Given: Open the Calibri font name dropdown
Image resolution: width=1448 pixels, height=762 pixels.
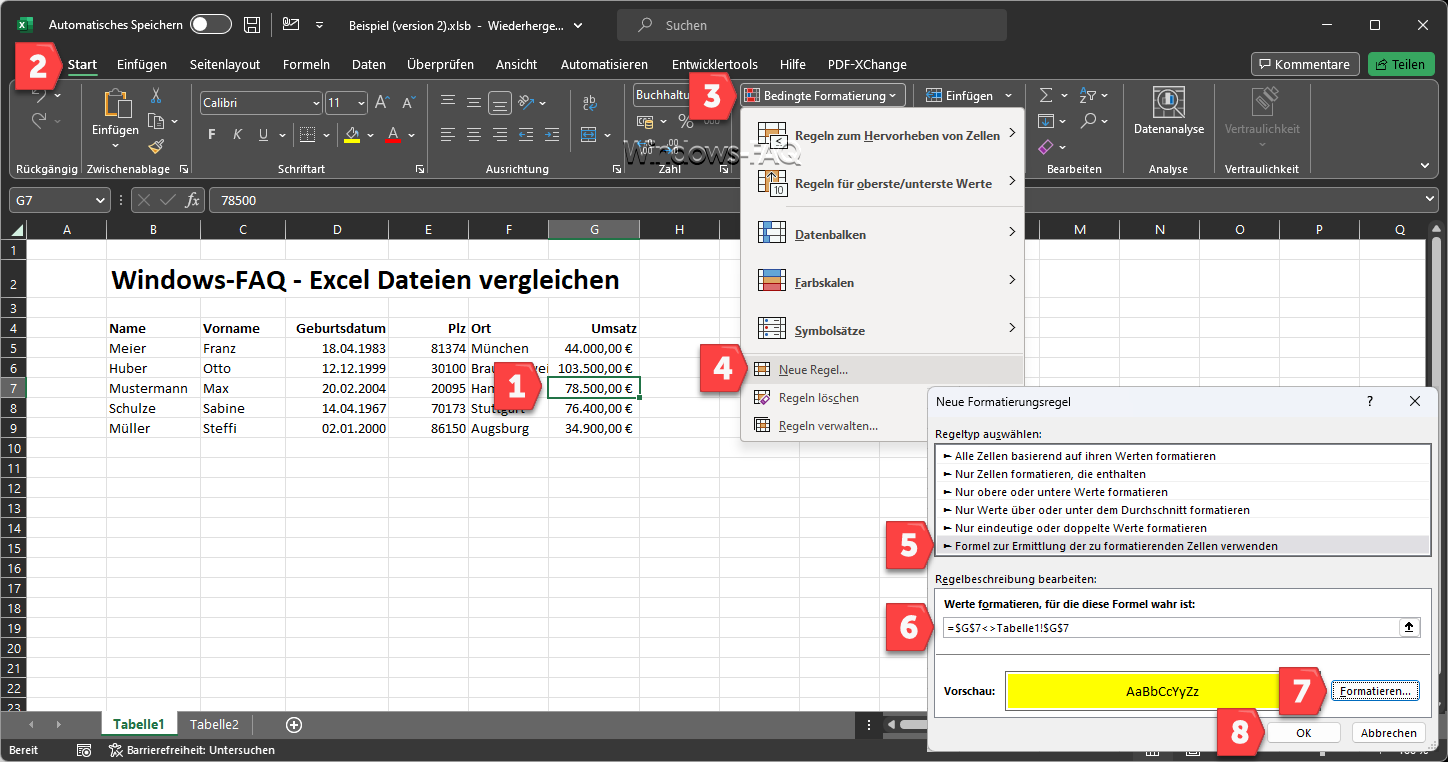Looking at the screenshot, I should [316, 103].
